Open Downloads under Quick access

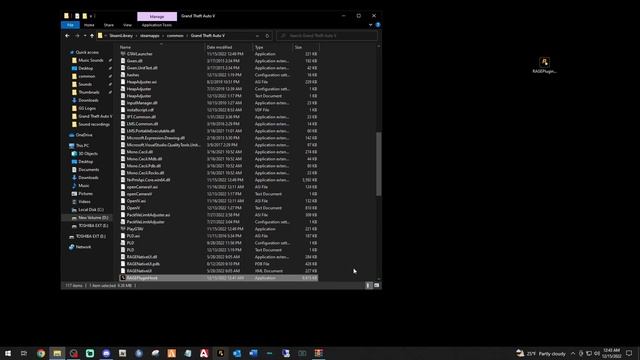pyautogui.click(x=88, y=100)
